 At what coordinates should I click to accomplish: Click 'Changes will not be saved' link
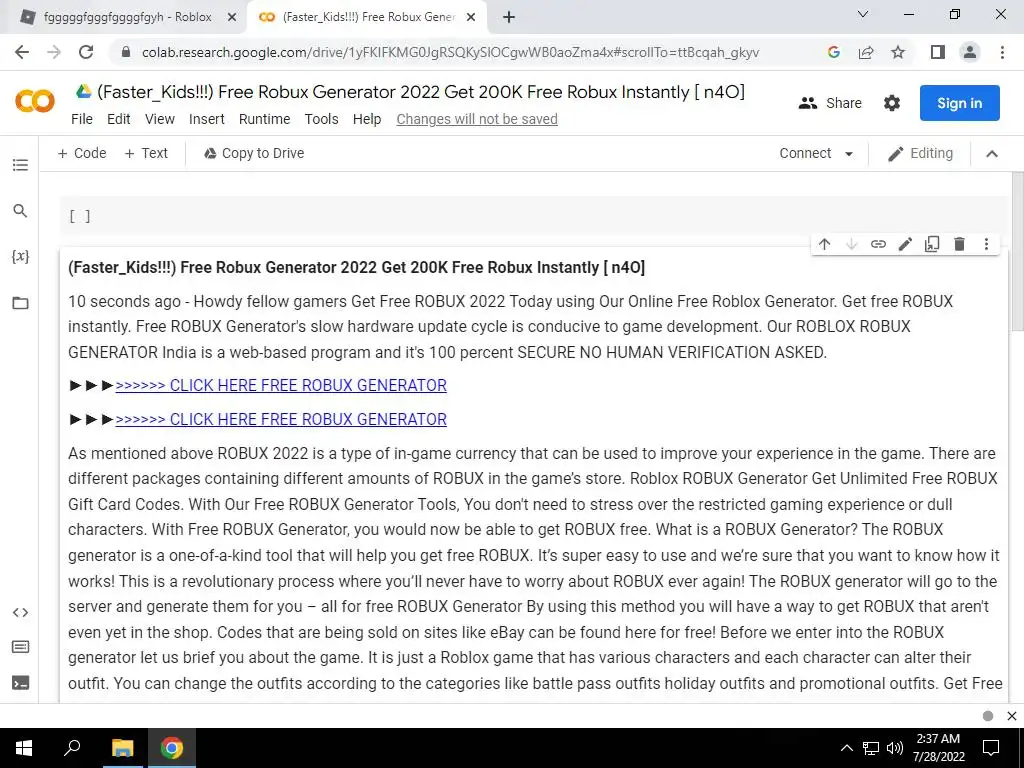tap(477, 119)
